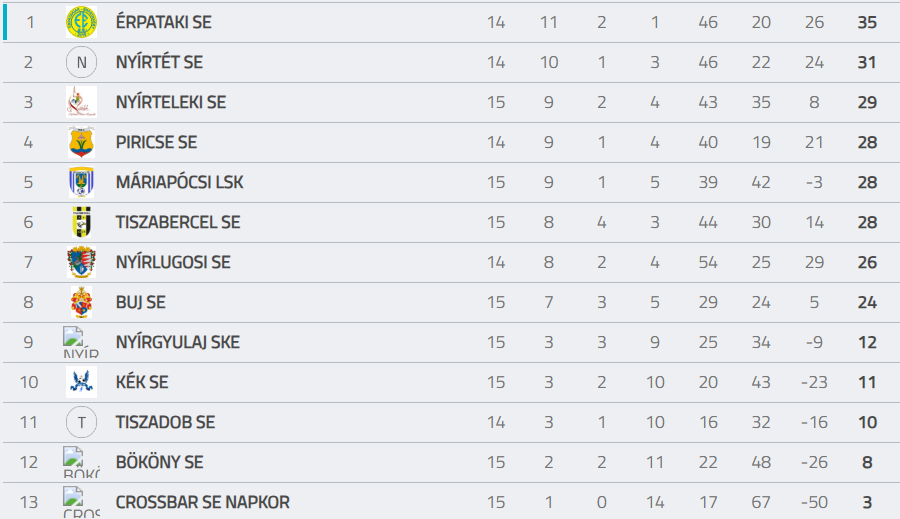The width and height of the screenshot is (900, 519).
Task: Click the Tiszadob SE circular T logo
Action: 82,422
